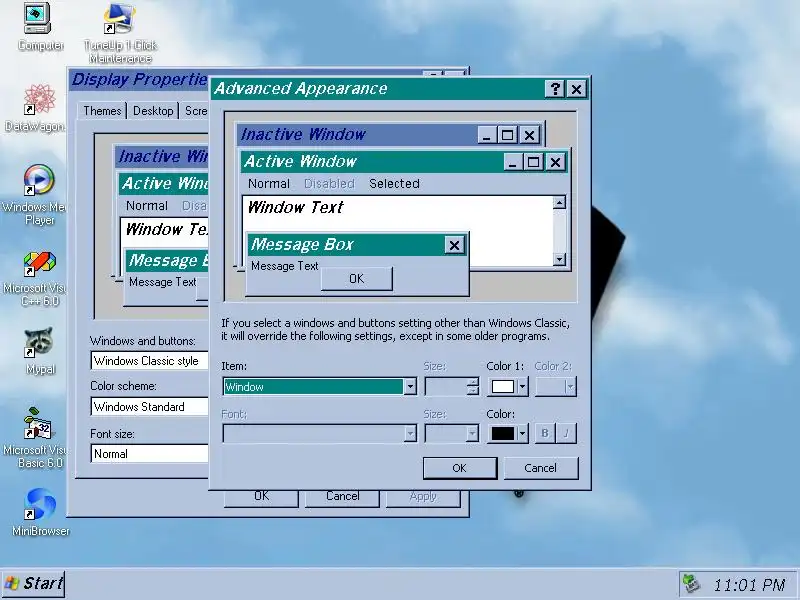Click the OK button in Message Box preview
This screenshot has height=600, width=800.
click(x=357, y=279)
